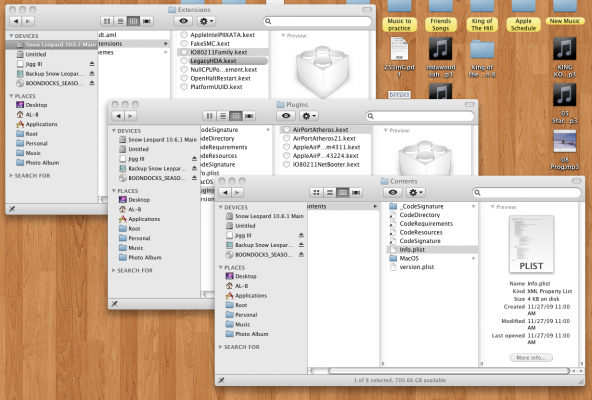This screenshot has width=592, height=400.
Task: Open Action gear menu in PlugIns window
Action: tap(309, 116)
